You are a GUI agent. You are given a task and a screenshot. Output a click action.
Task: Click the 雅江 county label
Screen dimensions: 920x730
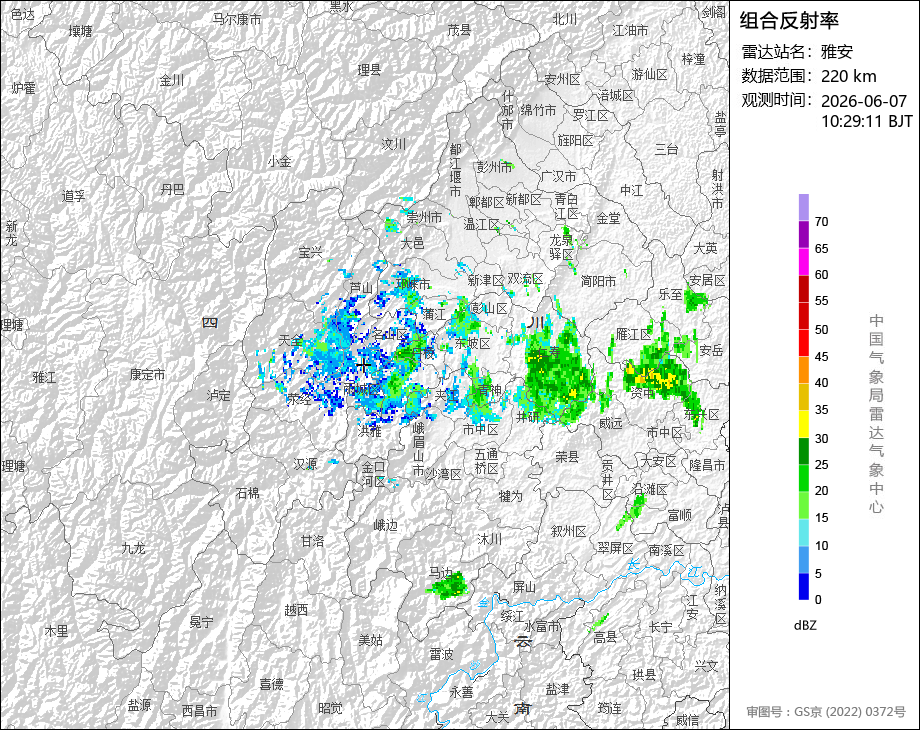[45, 377]
